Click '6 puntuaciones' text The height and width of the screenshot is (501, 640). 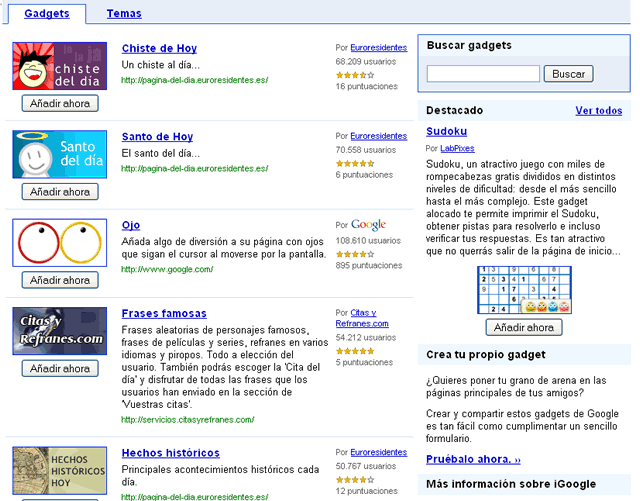(364, 175)
